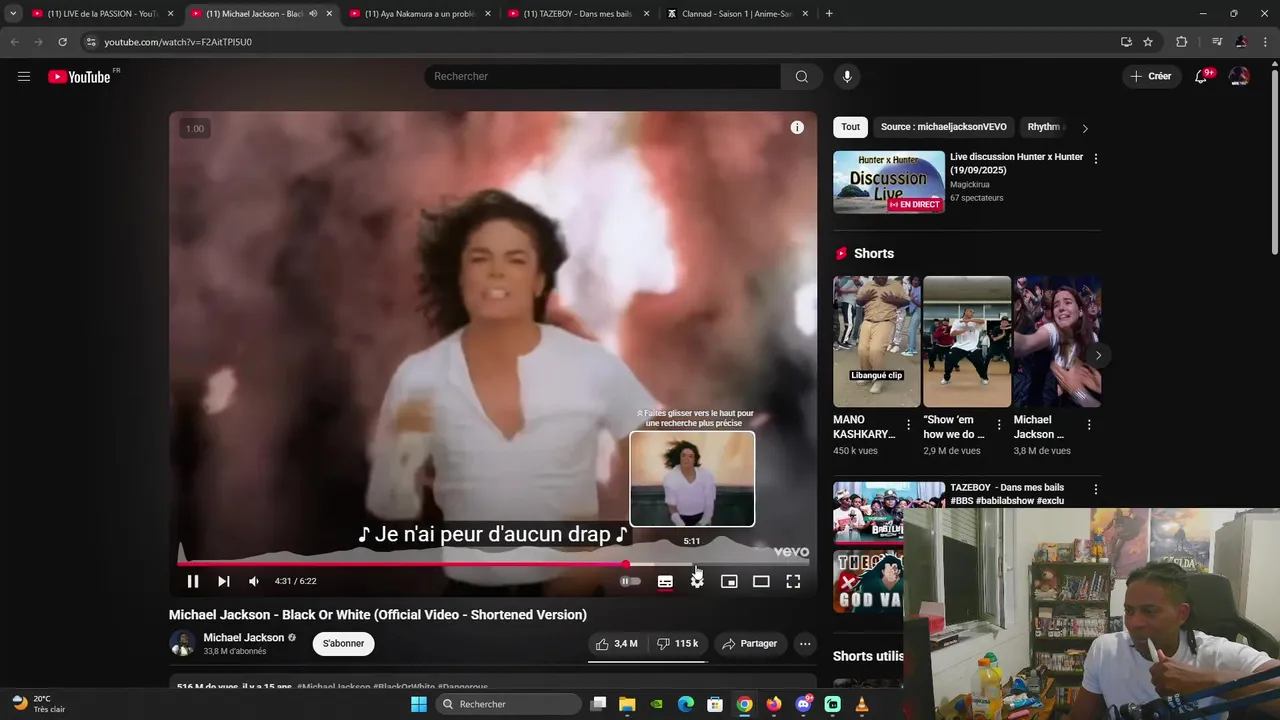
Task: Toggle subtitles in the player
Action: point(665,581)
